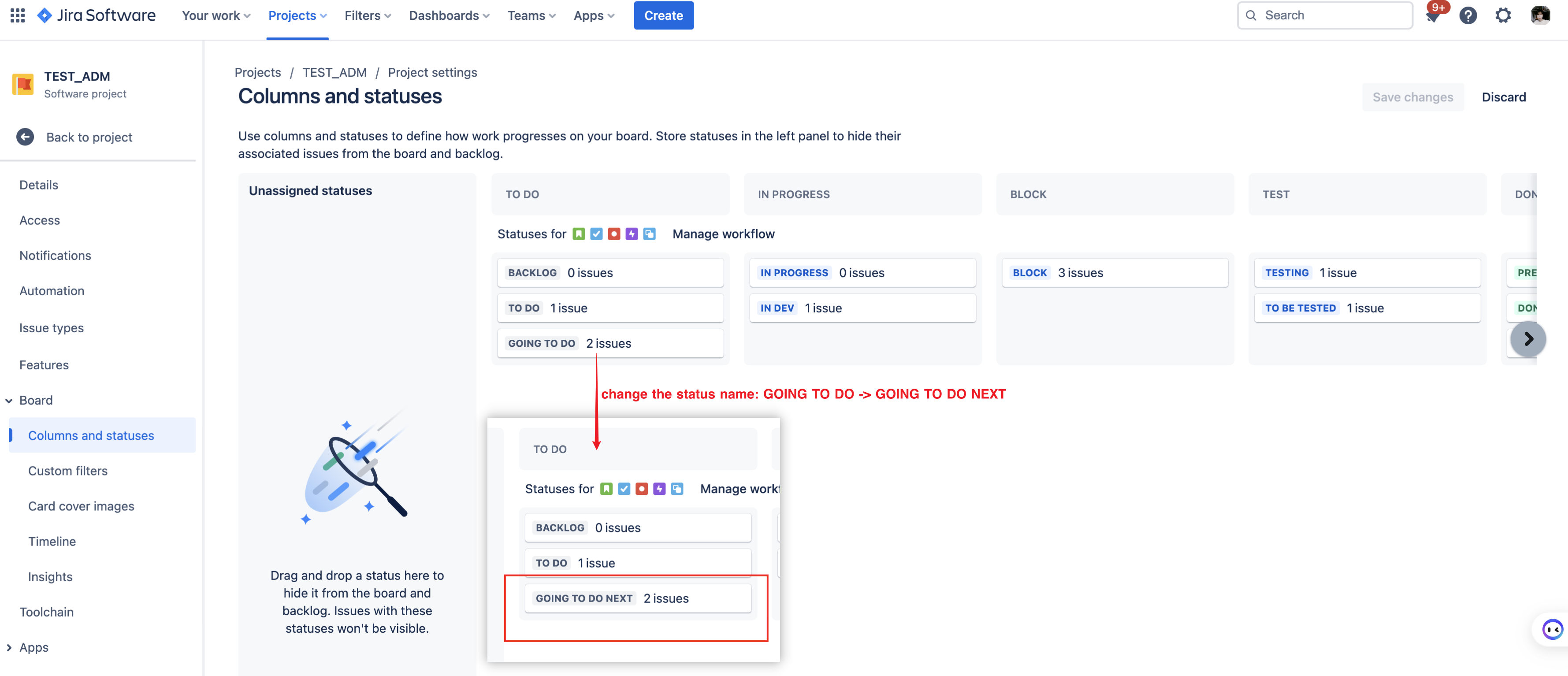Open Access settings page
Image resolution: width=1568 pixels, height=676 pixels.
point(40,220)
